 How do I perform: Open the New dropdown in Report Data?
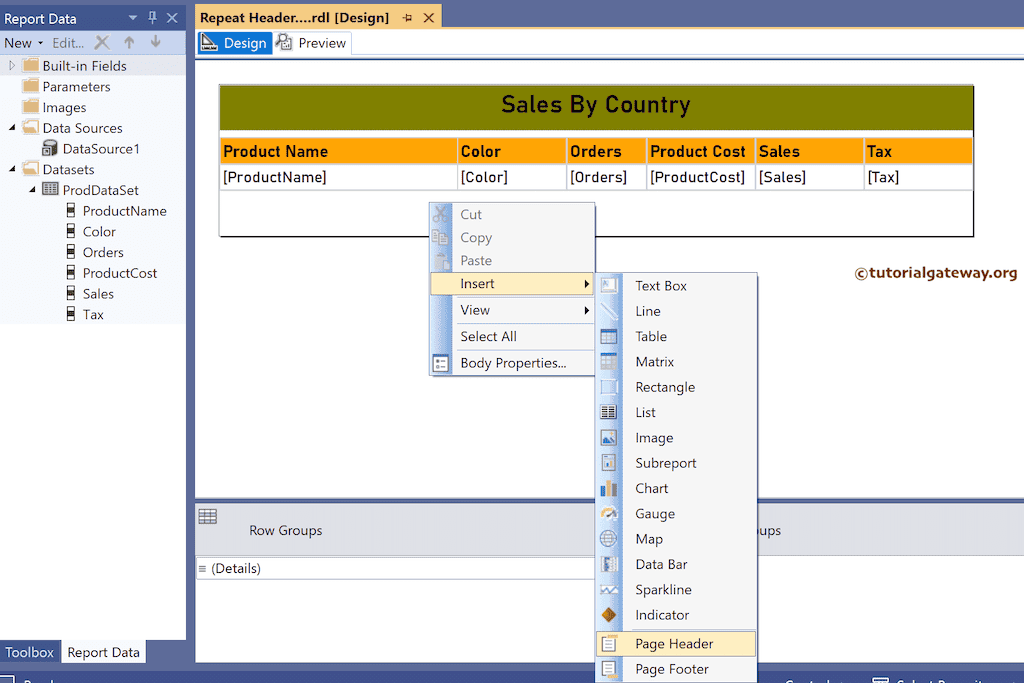(x=24, y=43)
